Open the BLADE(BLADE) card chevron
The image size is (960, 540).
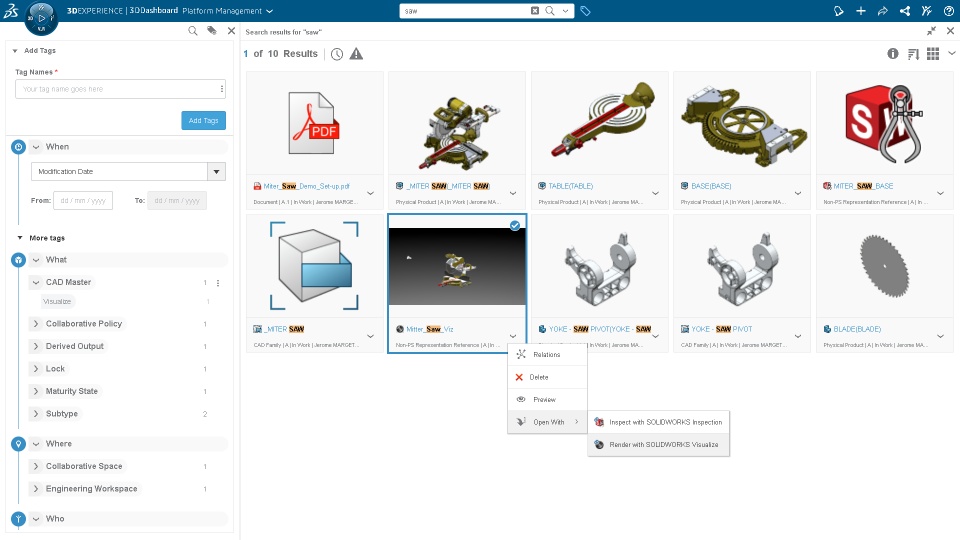pos(940,336)
